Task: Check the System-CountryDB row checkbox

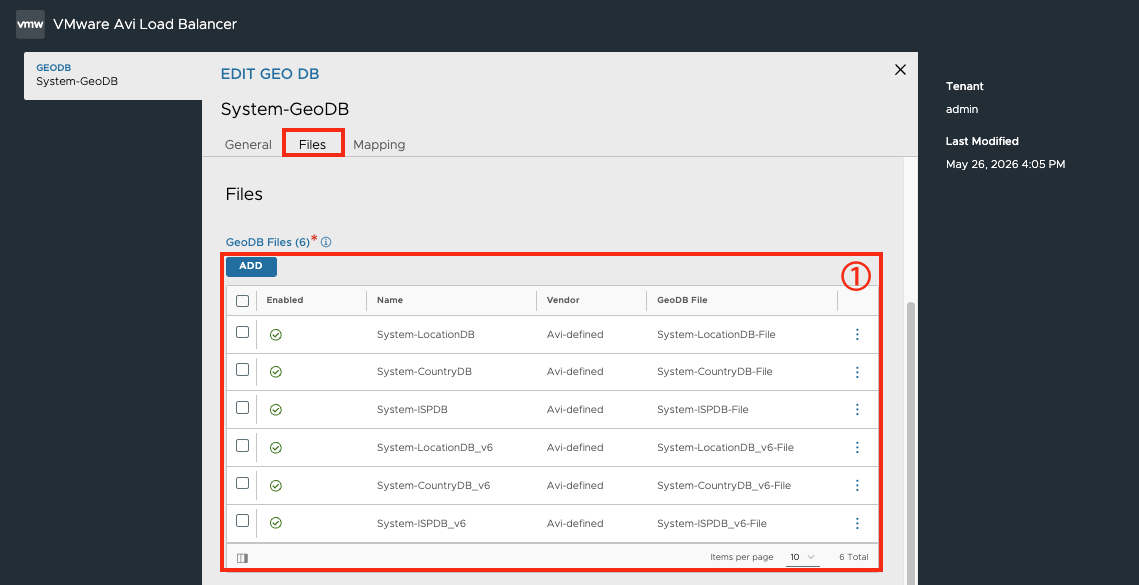Action: [x=243, y=370]
